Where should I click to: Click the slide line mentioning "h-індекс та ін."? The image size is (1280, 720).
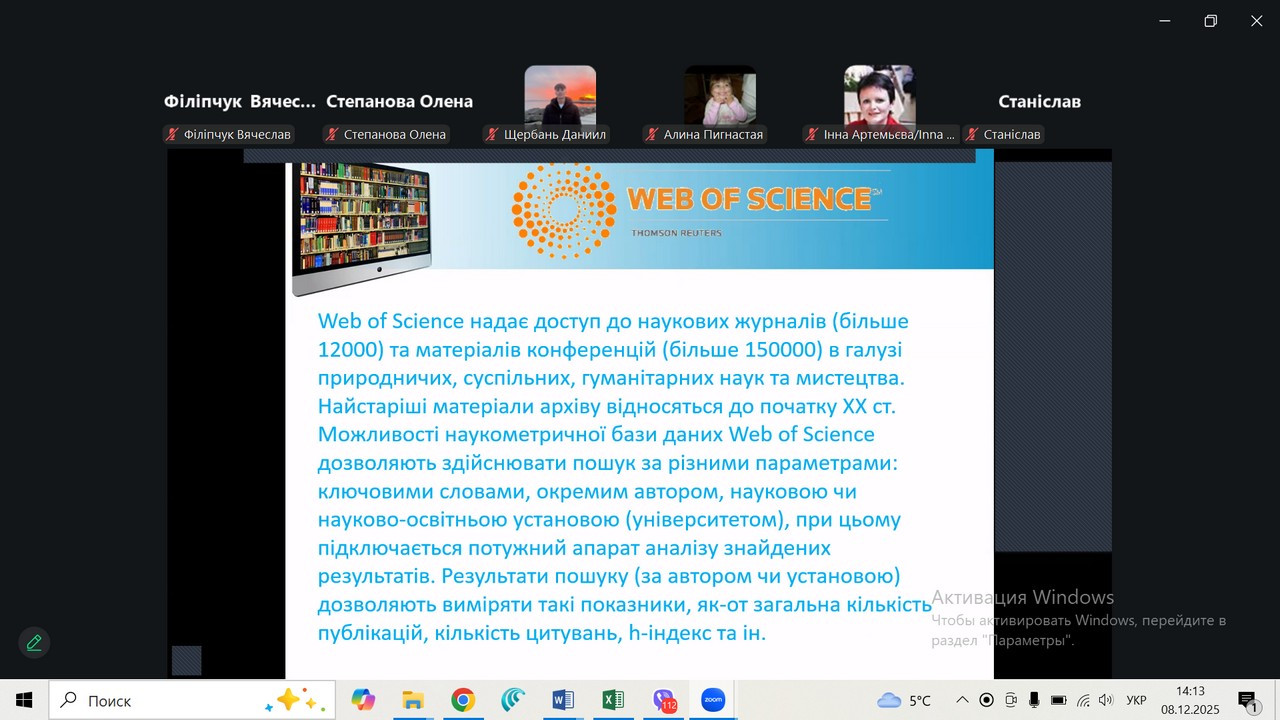(541, 633)
